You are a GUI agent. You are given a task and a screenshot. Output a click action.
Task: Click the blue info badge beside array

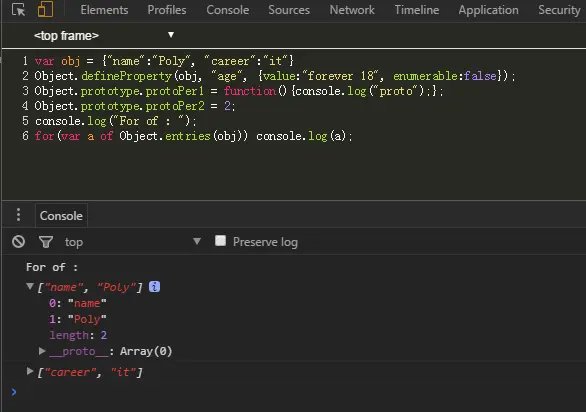155,287
